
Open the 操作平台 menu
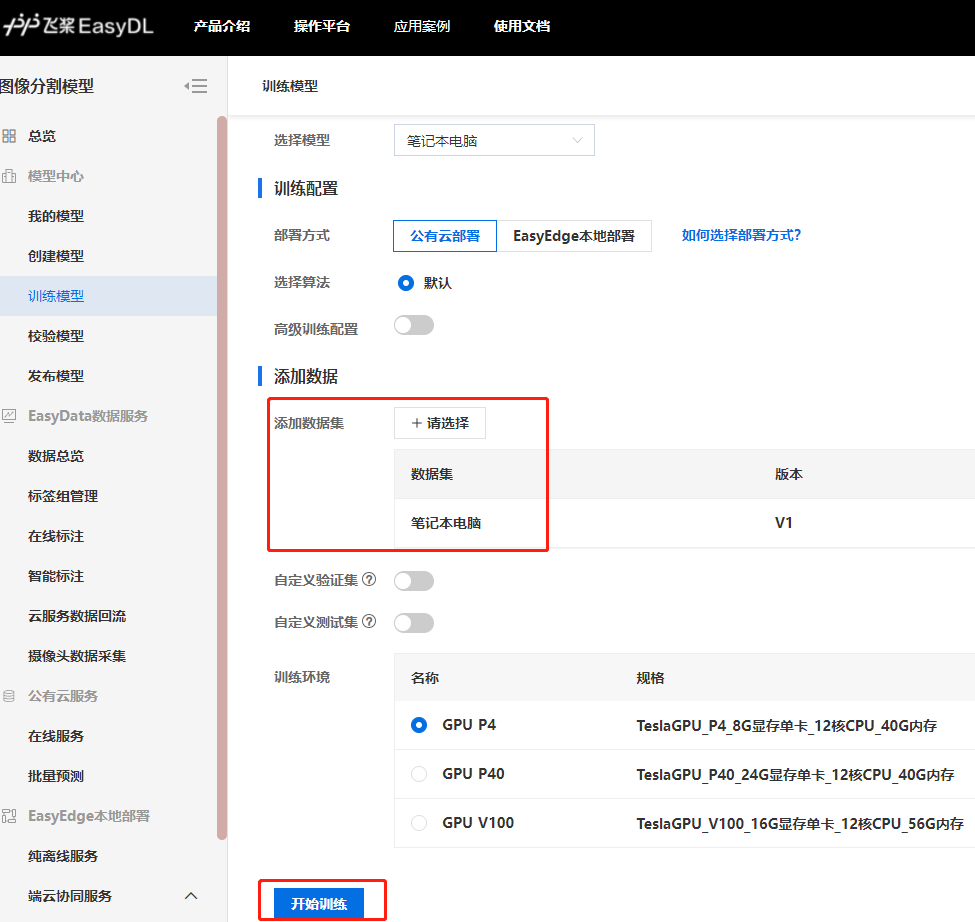coord(321,28)
